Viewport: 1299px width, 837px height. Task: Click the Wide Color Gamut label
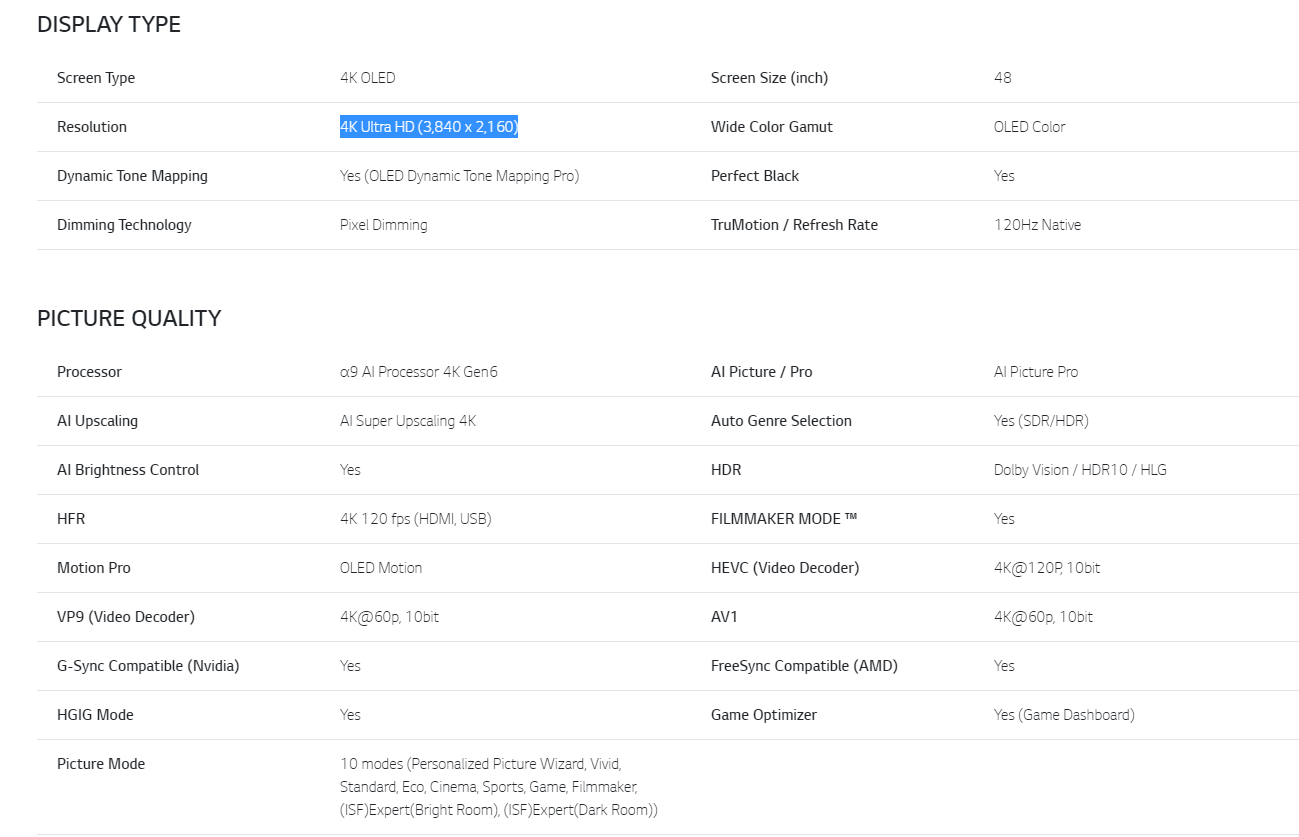771,127
